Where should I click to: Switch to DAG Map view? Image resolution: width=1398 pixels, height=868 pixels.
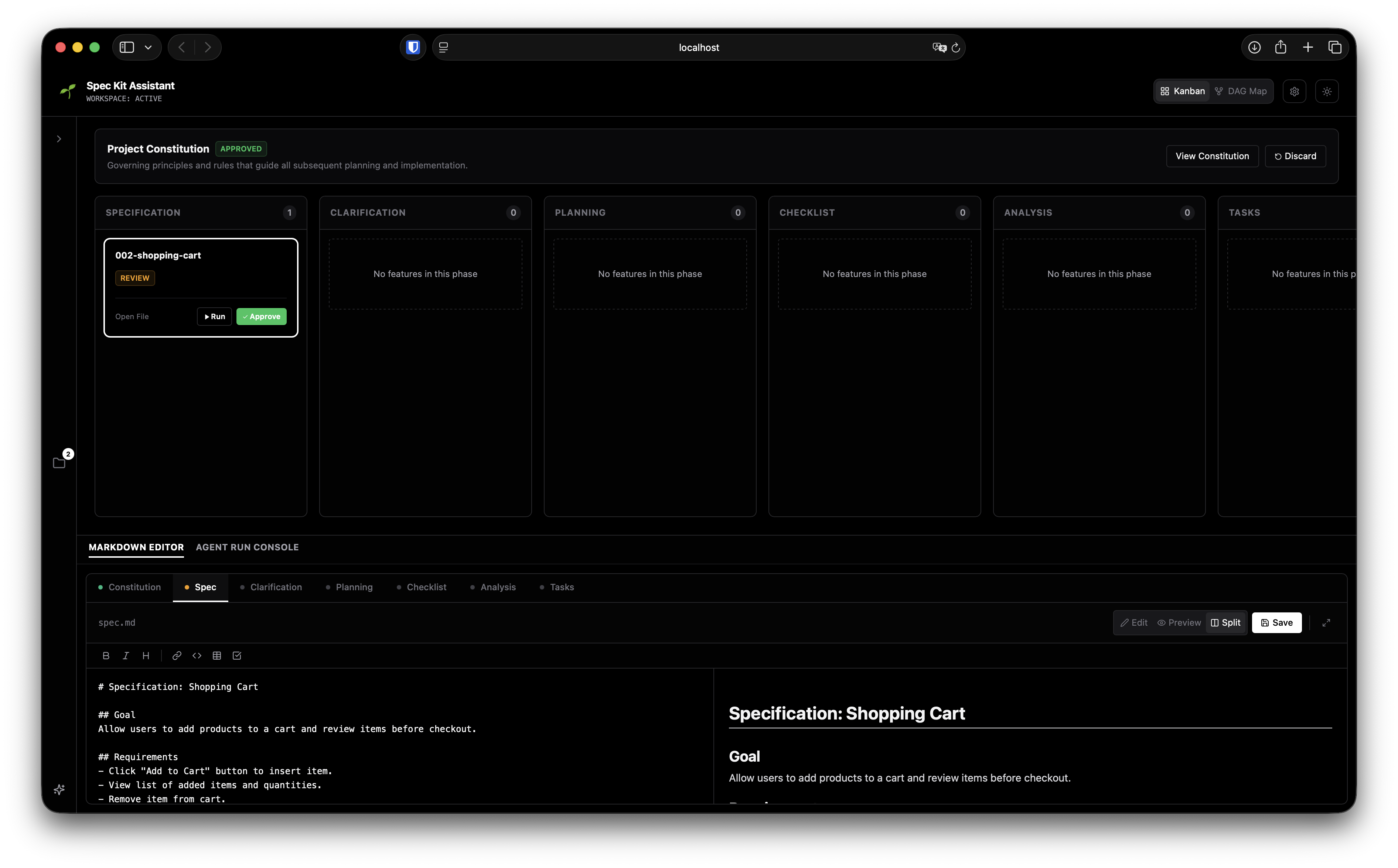[1241, 91]
